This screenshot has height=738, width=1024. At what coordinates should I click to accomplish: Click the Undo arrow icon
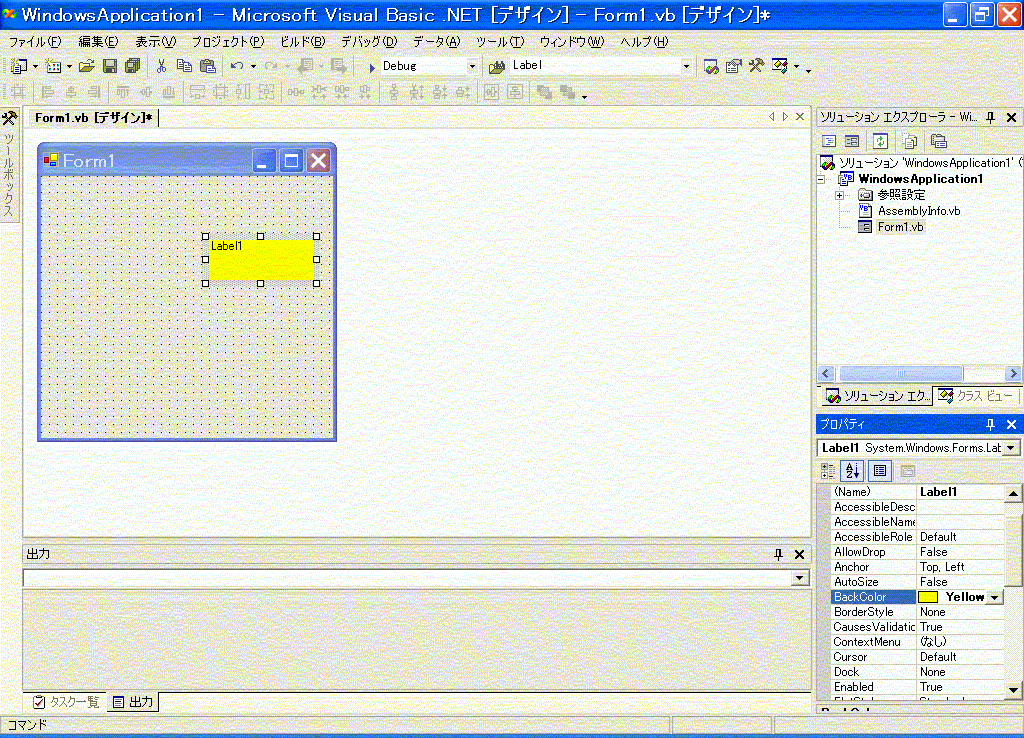click(x=237, y=66)
